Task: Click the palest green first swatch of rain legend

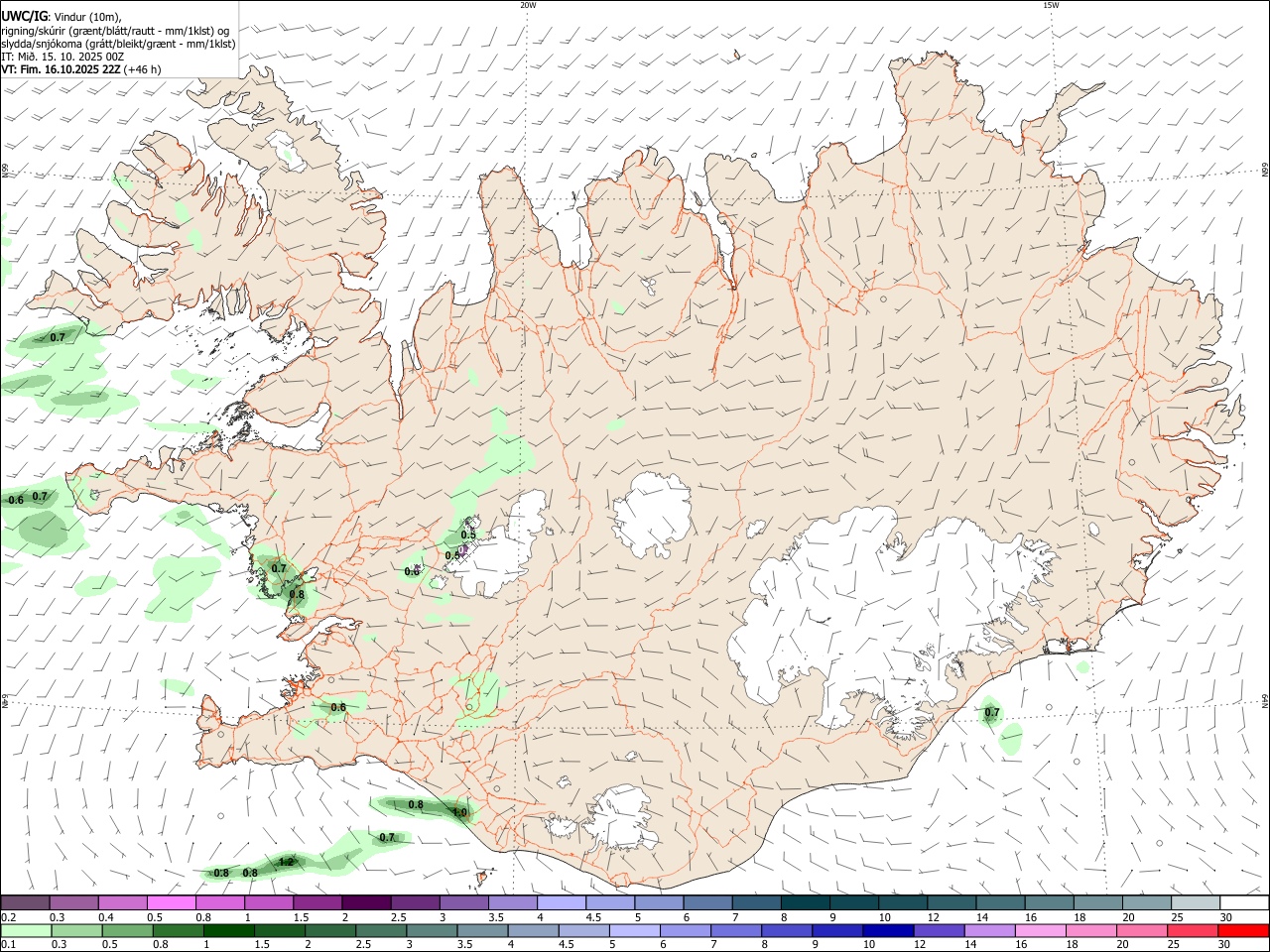Action: pos(25,931)
